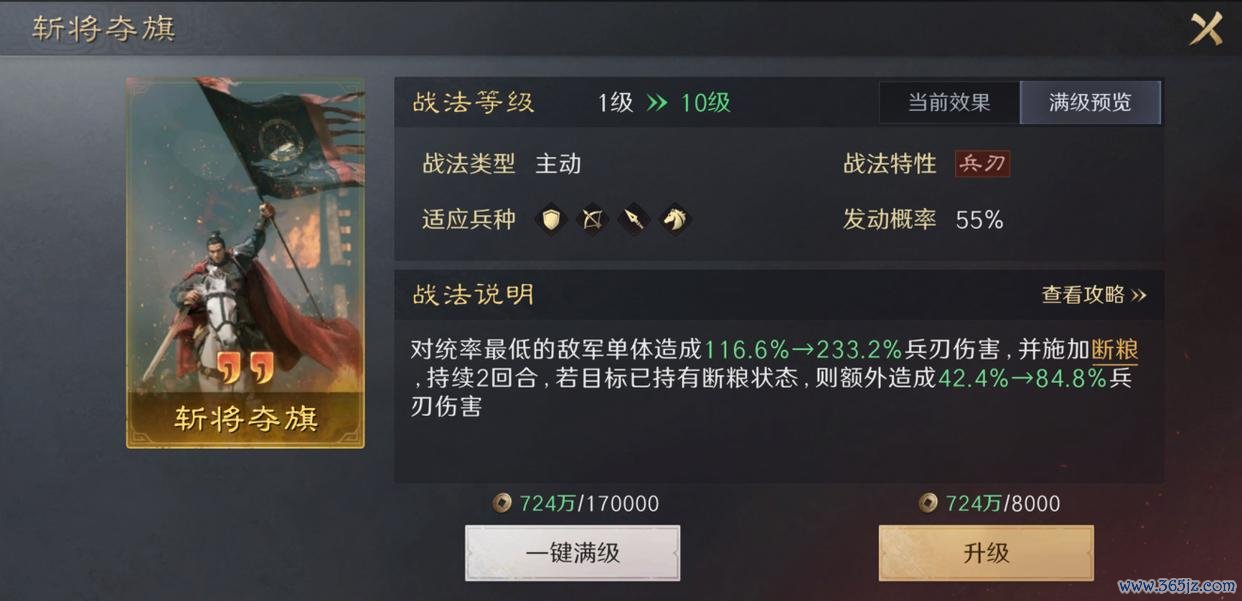The width and height of the screenshot is (1242, 601).
Task: Tap the 斩将夺旗 skill card artwork
Action: coord(245,263)
